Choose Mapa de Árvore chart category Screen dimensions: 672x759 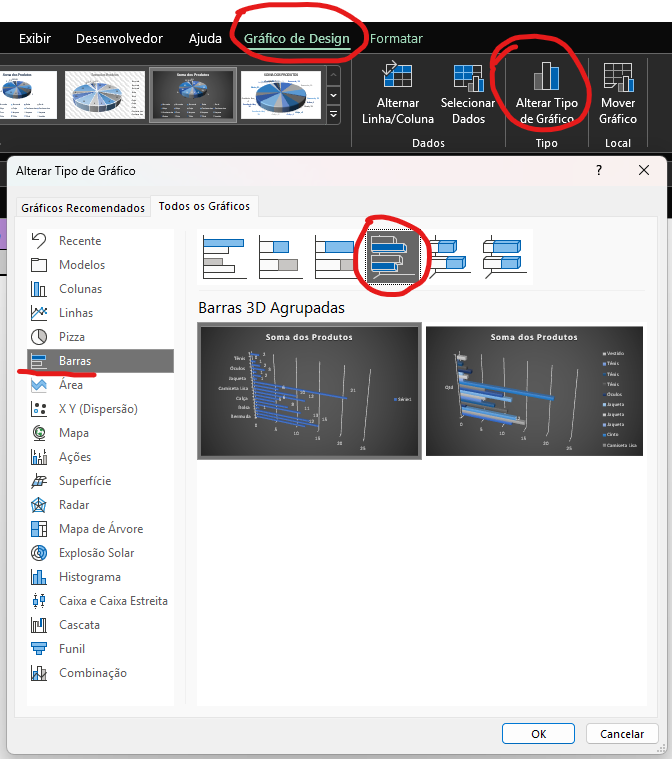tap(100, 529)
